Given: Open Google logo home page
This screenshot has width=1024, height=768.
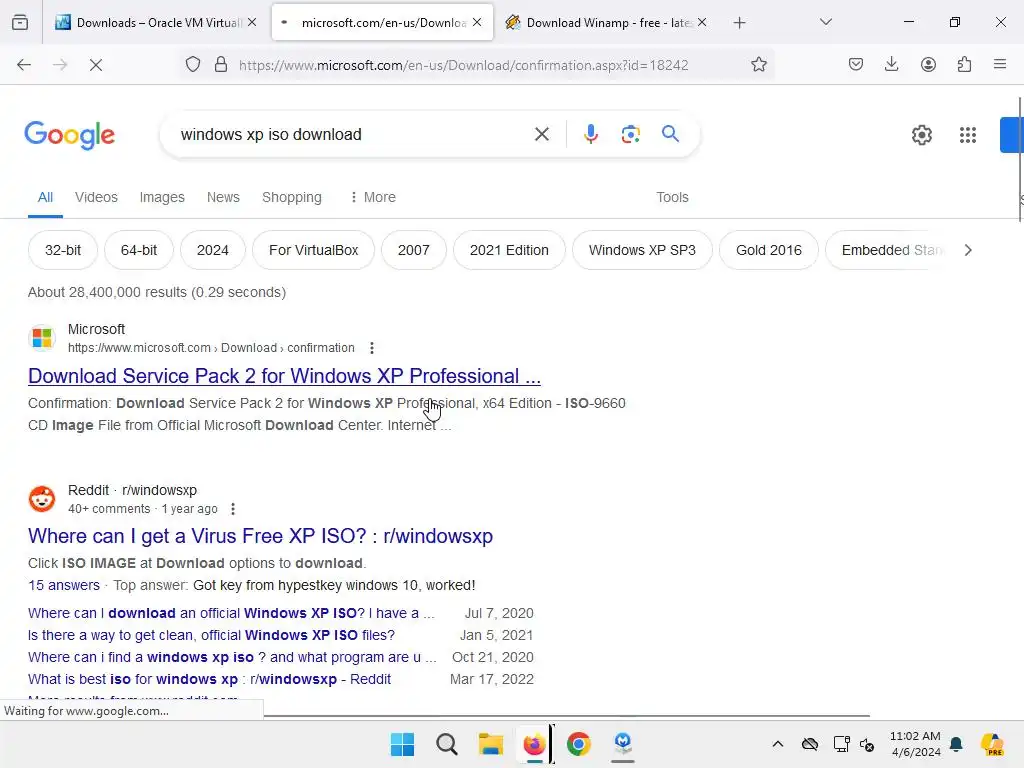Looking at the screenshot, I should click(x=69, y=135).
